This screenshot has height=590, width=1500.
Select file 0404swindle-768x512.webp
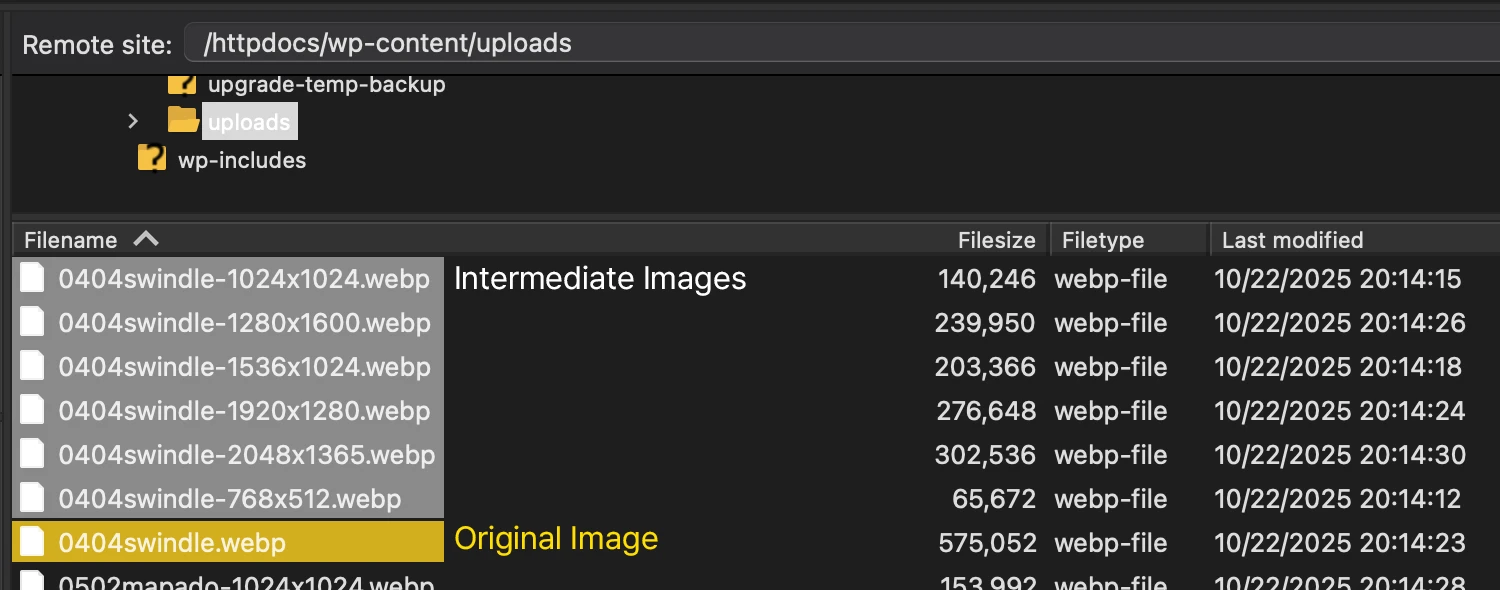tap(229, 499)
